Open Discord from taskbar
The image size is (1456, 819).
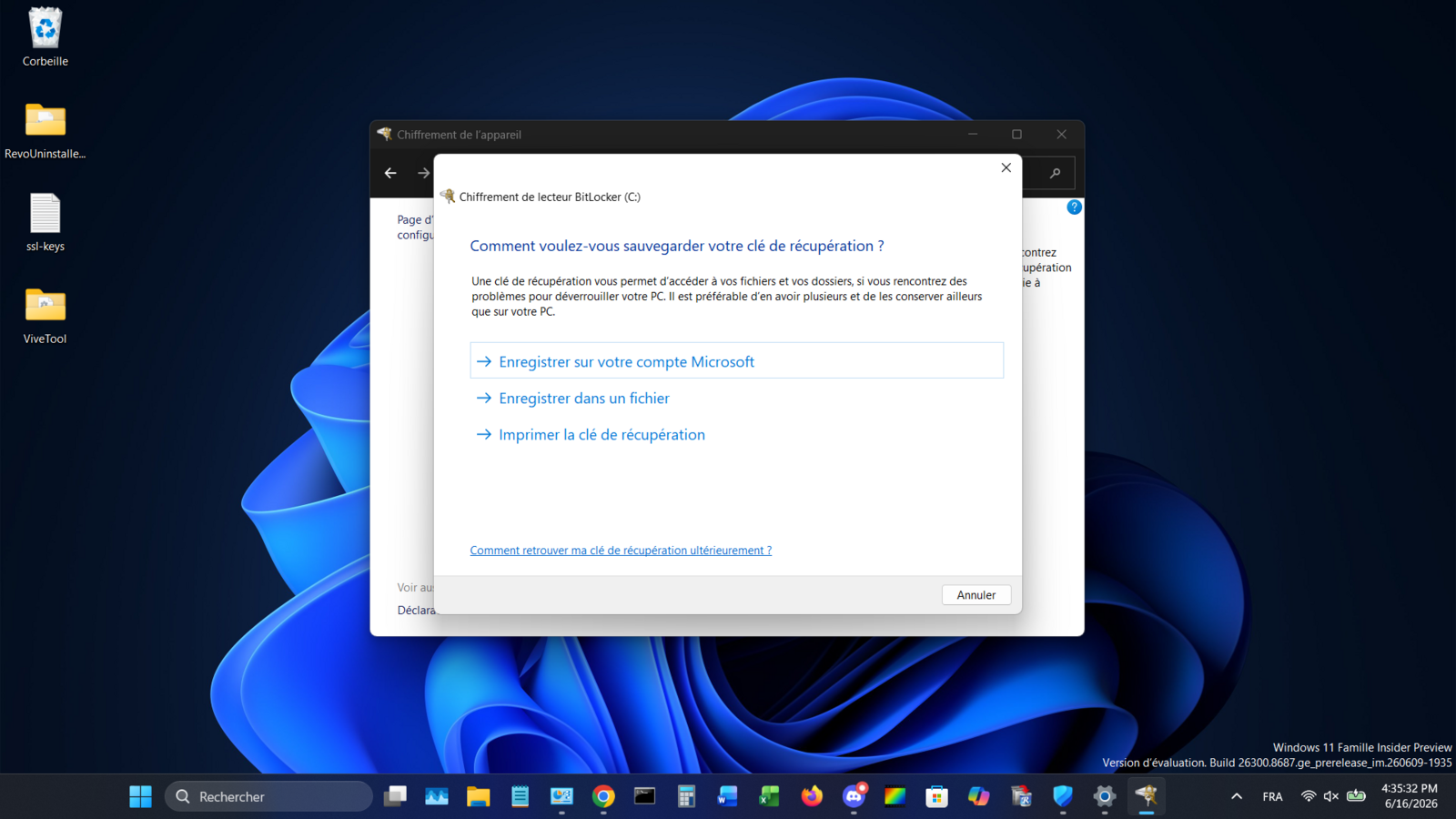(x=854, y=796)
